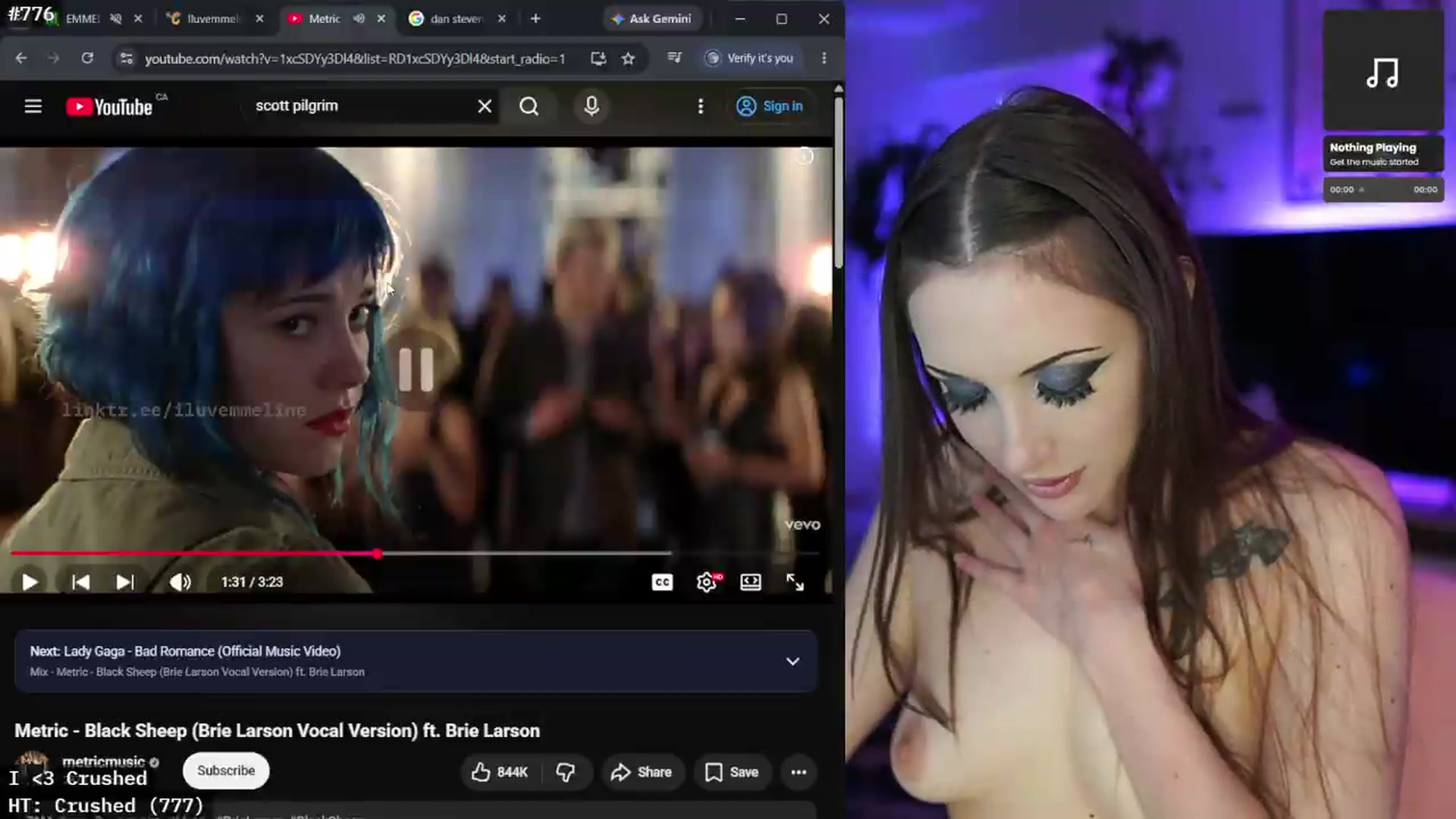Screen dimensions: 1456x819
Task: Mute the video player volume
Action: [180, 582]
